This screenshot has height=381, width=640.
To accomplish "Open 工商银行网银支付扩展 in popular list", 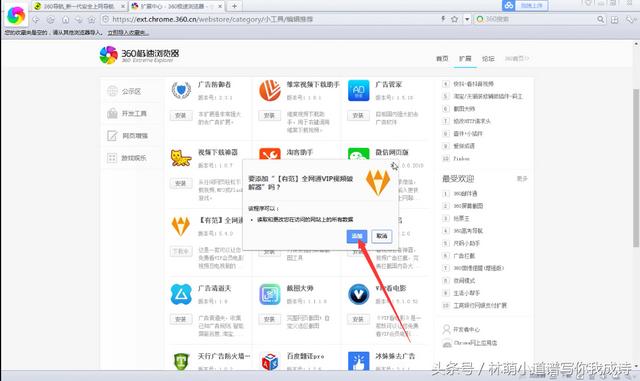I will [x=480, y=305].
